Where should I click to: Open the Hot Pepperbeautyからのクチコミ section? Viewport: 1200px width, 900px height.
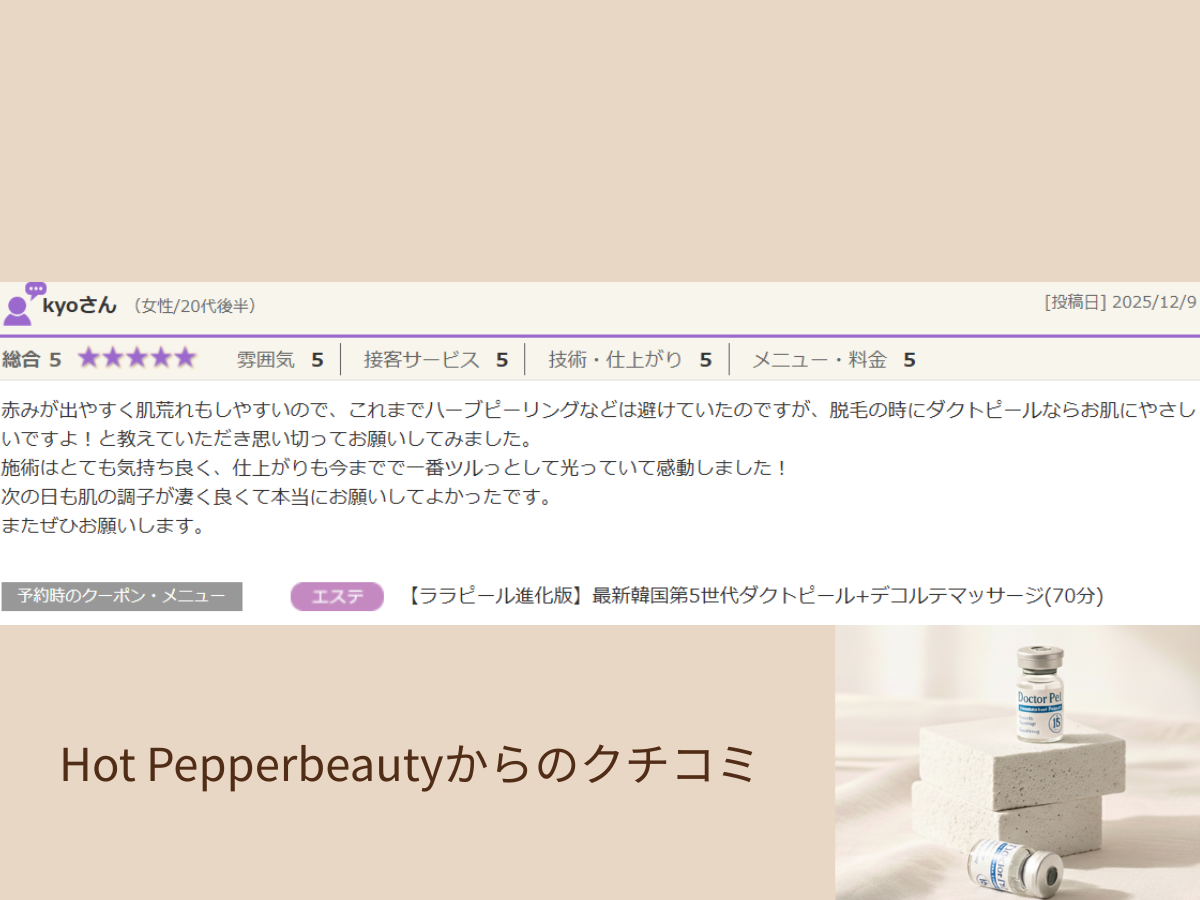click(408, 764)
